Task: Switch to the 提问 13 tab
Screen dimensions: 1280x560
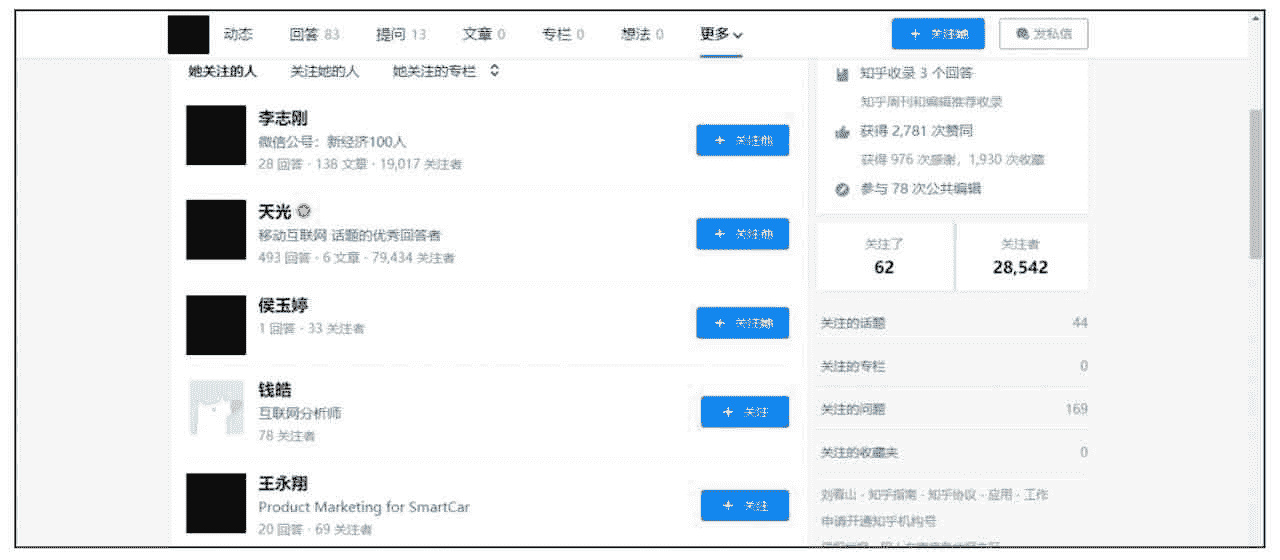Action: (x=400, y=34)
